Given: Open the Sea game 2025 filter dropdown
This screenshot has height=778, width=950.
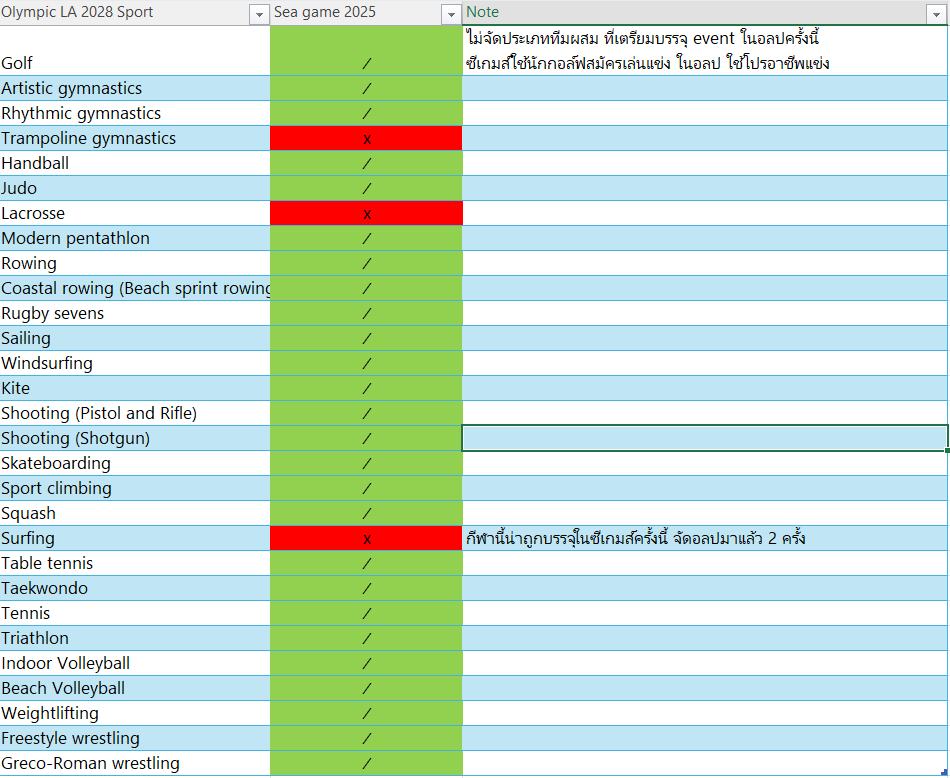Looking at the screenshot, I should (451, 15).
